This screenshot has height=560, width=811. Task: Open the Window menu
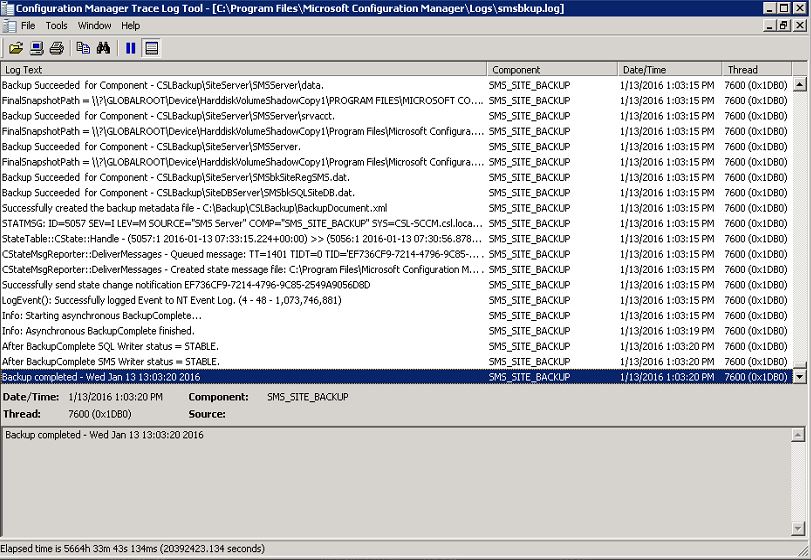tap(94, 26)
